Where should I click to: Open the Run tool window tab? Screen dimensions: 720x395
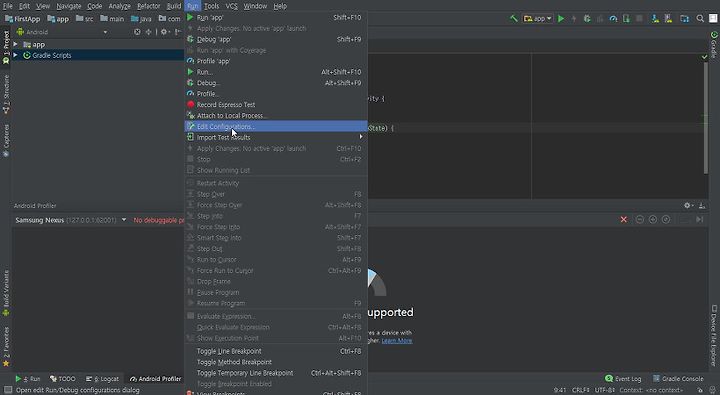coord(28,378)
